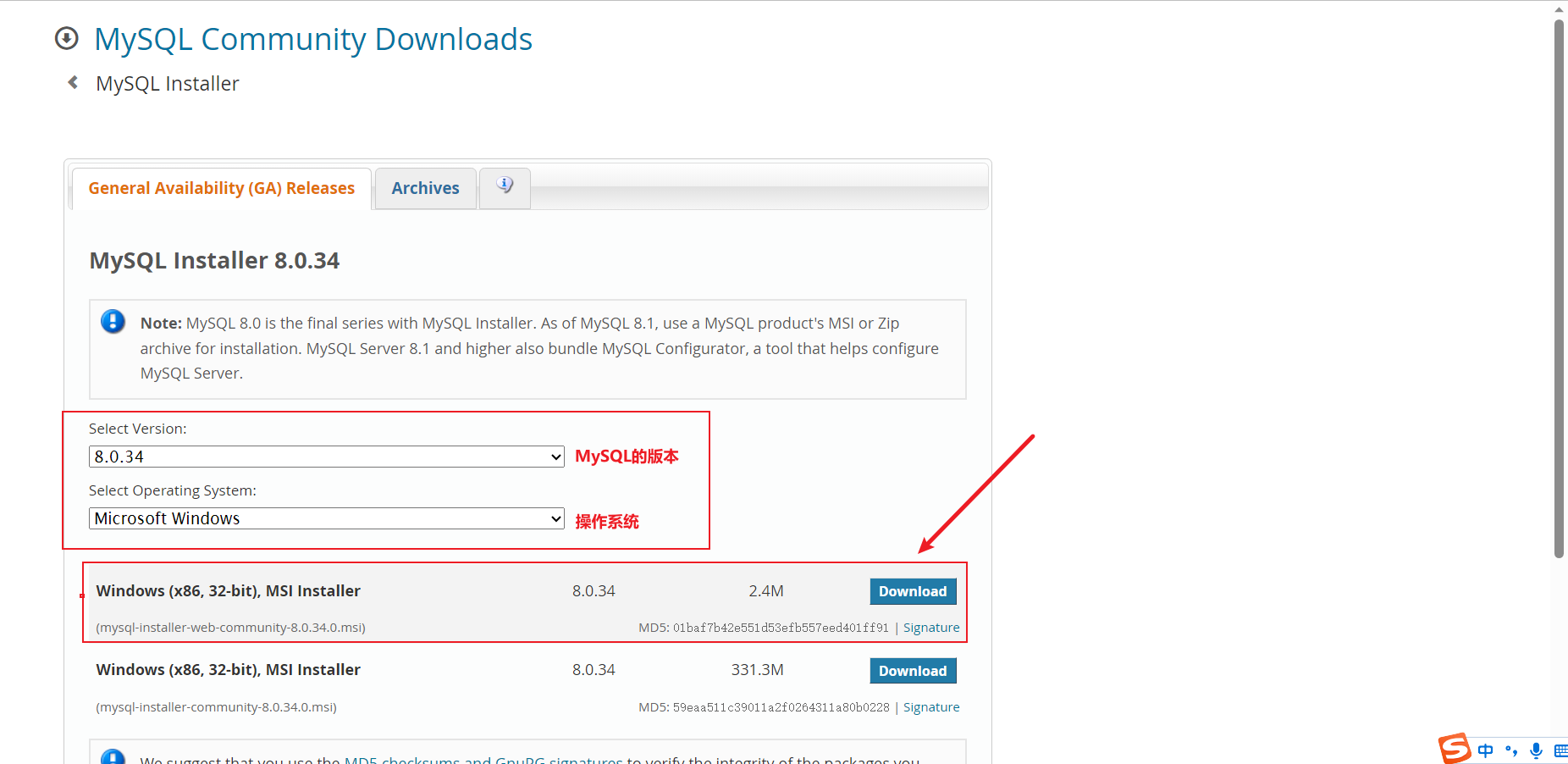Open the Select Version dropdown showing 8.0.34

point(326,457)
